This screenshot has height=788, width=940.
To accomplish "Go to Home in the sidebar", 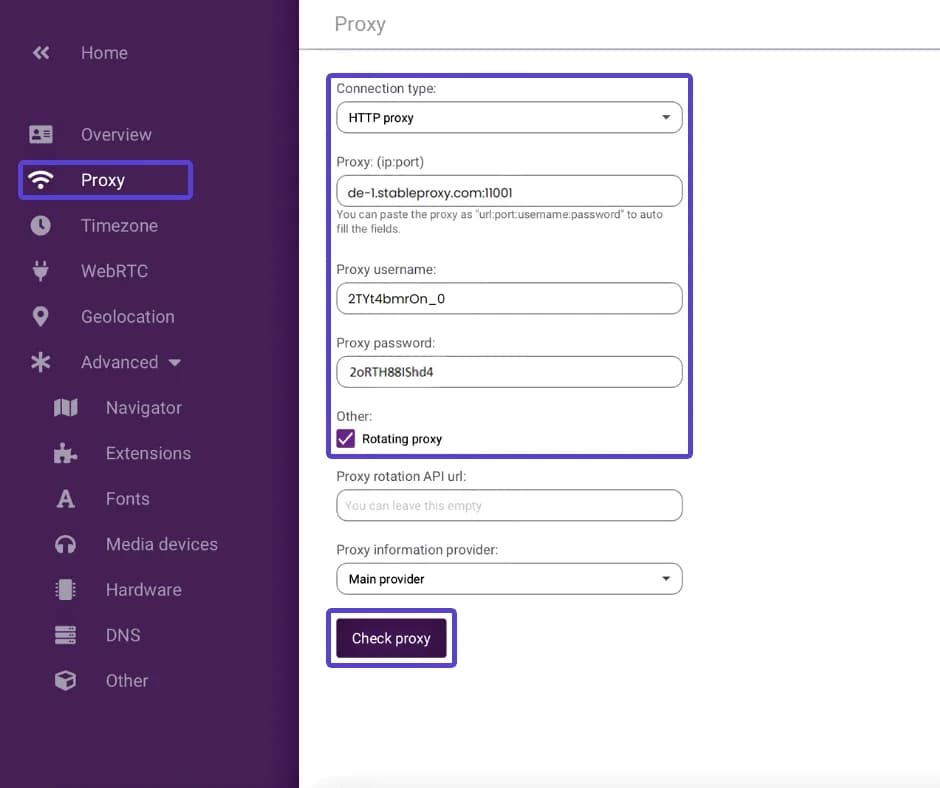I will [104, 53].
